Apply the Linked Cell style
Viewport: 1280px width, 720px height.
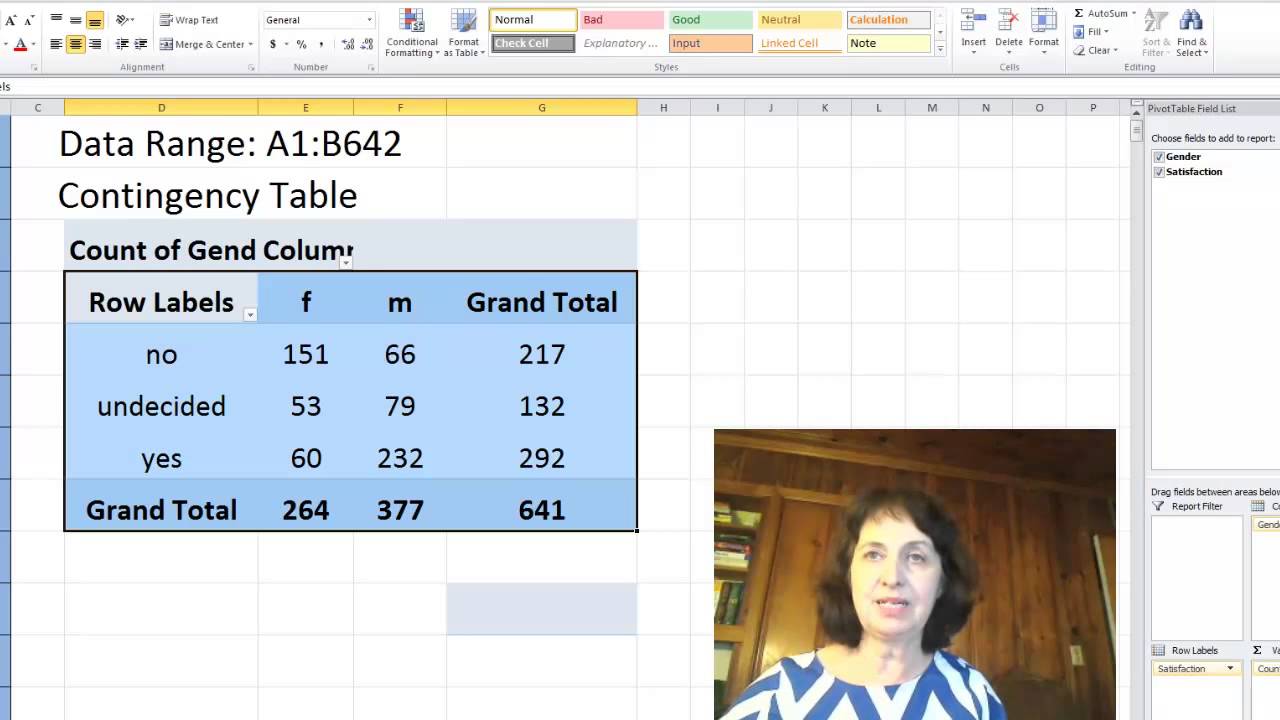799,43
